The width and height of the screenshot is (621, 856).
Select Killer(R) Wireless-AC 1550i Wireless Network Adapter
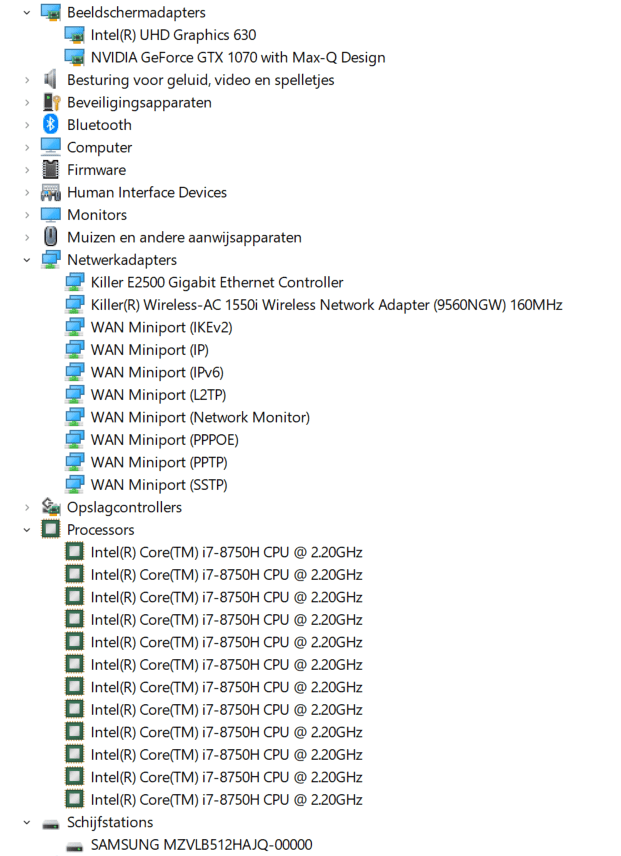pyautogui.click(x=326, y=305)
